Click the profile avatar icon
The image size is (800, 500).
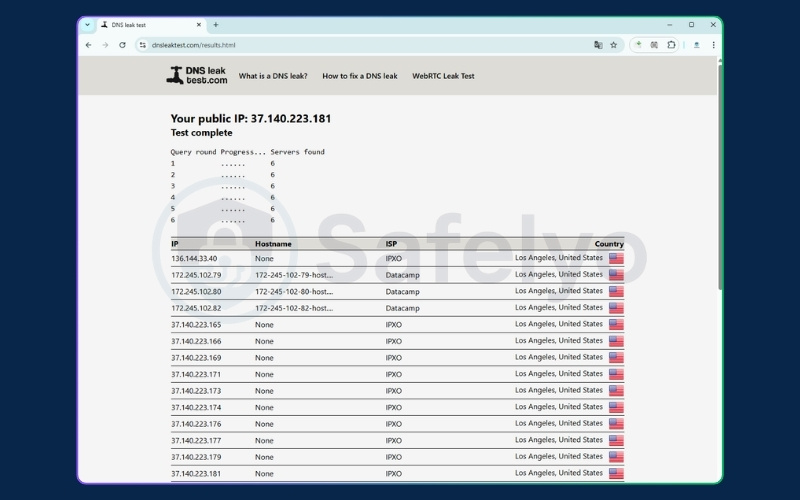click(696, 45)
